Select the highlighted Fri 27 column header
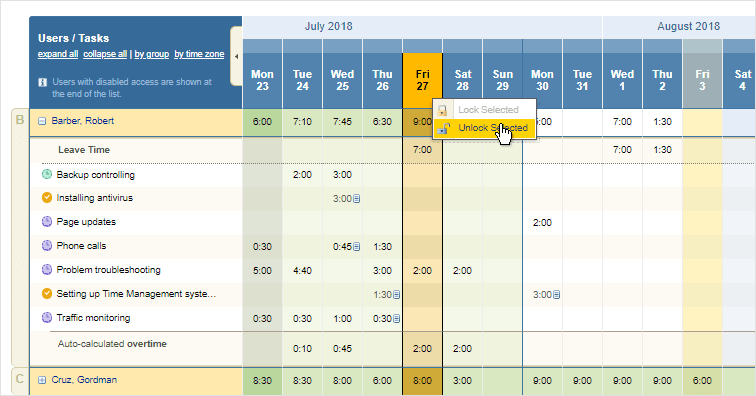The height and width of the screenshot is (396, 756). pos(422,80)
